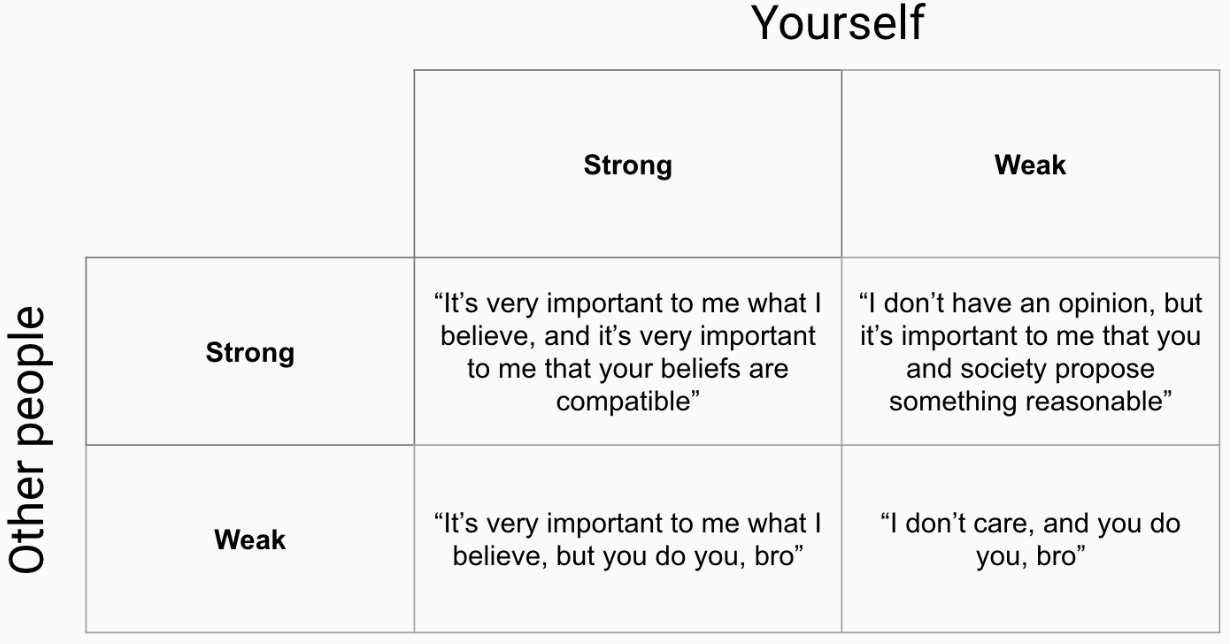This screenshot has width=1230, height=644.
Task: Click the "Yourself" heading above the table
Action: click(x=837, y=24)
